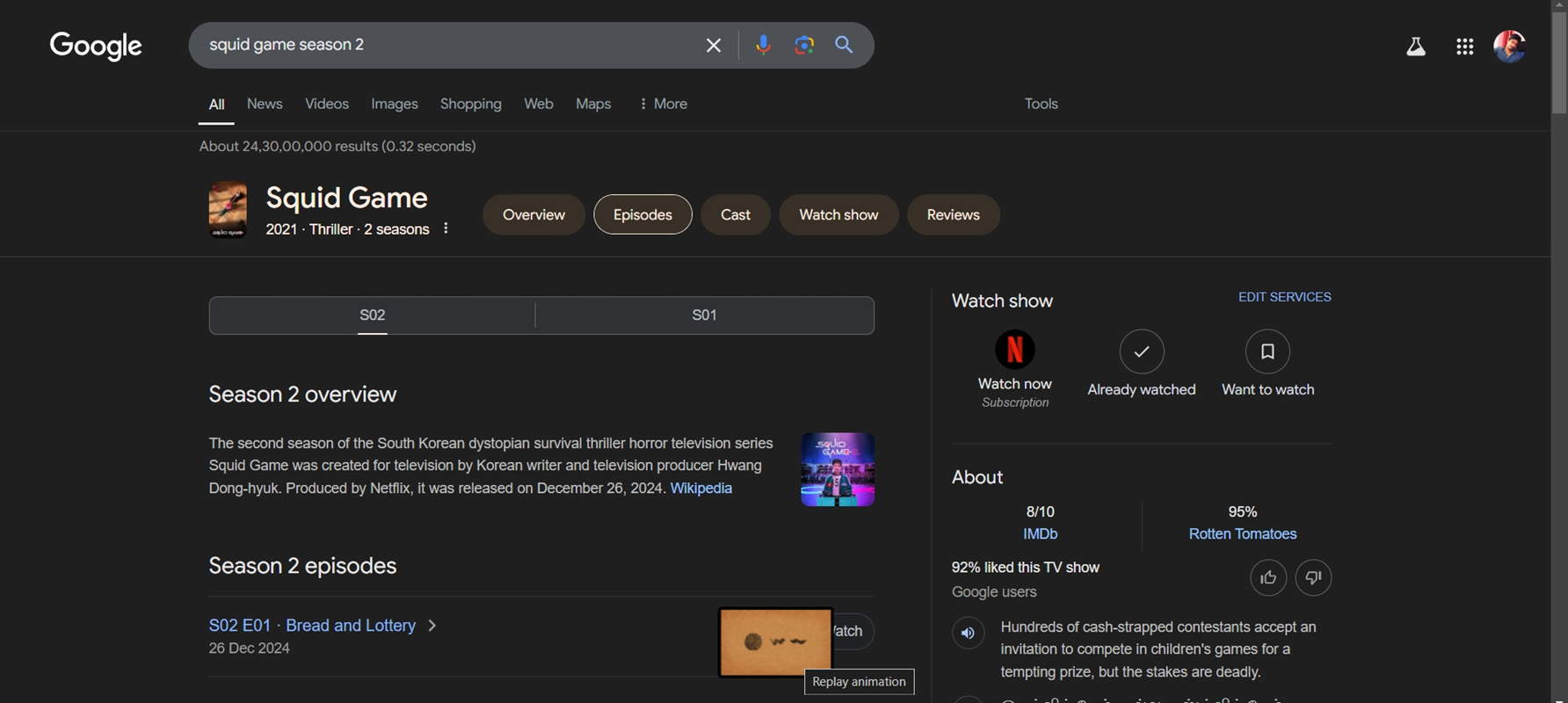
Task: Click the Squid Game poster thumbnail
Action: (x=228, y=210)
